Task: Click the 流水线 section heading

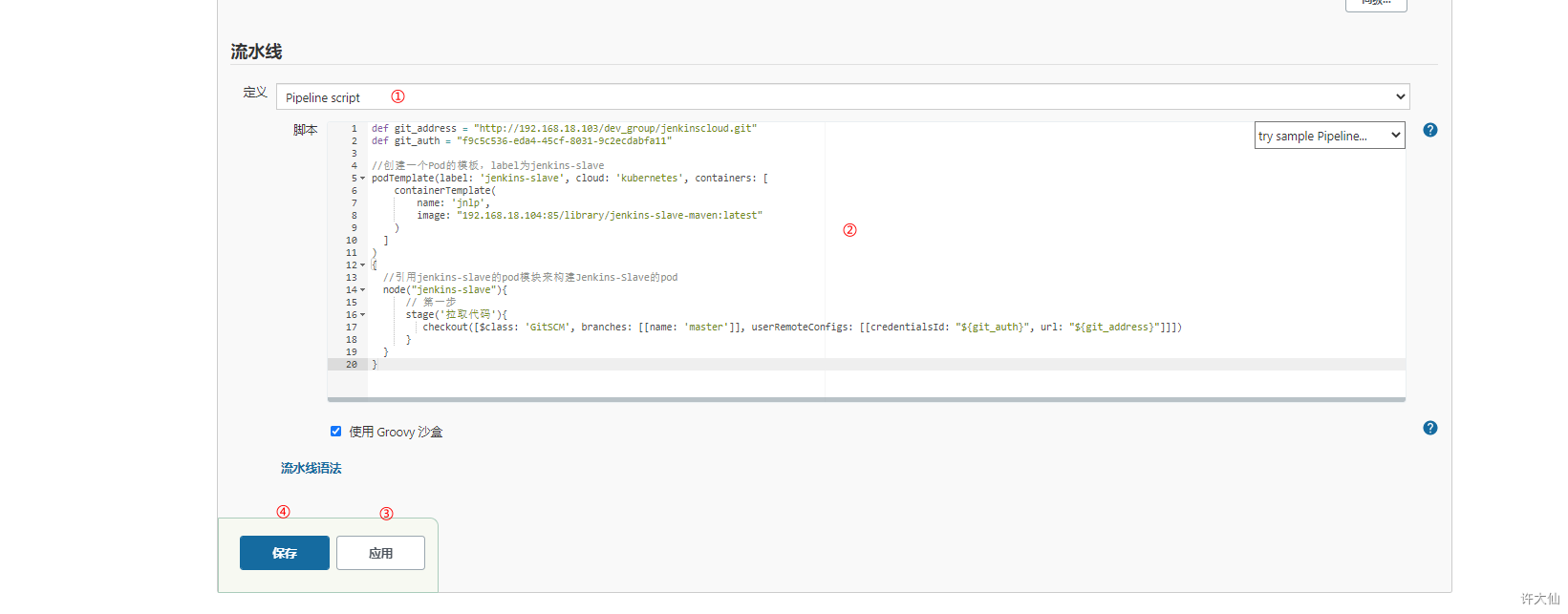Action: coord(256,52)
